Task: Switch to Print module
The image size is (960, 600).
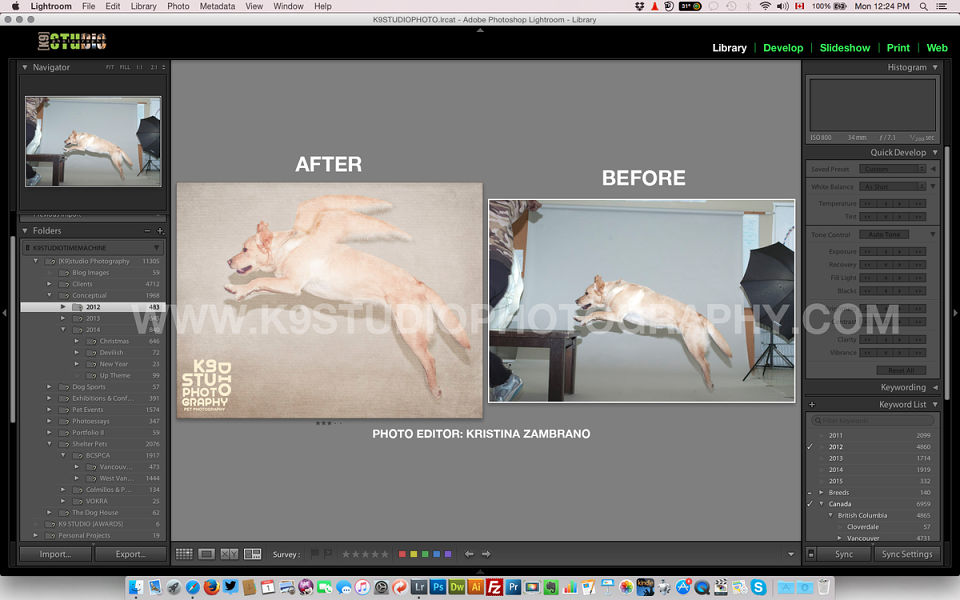Action: point(898,48)
